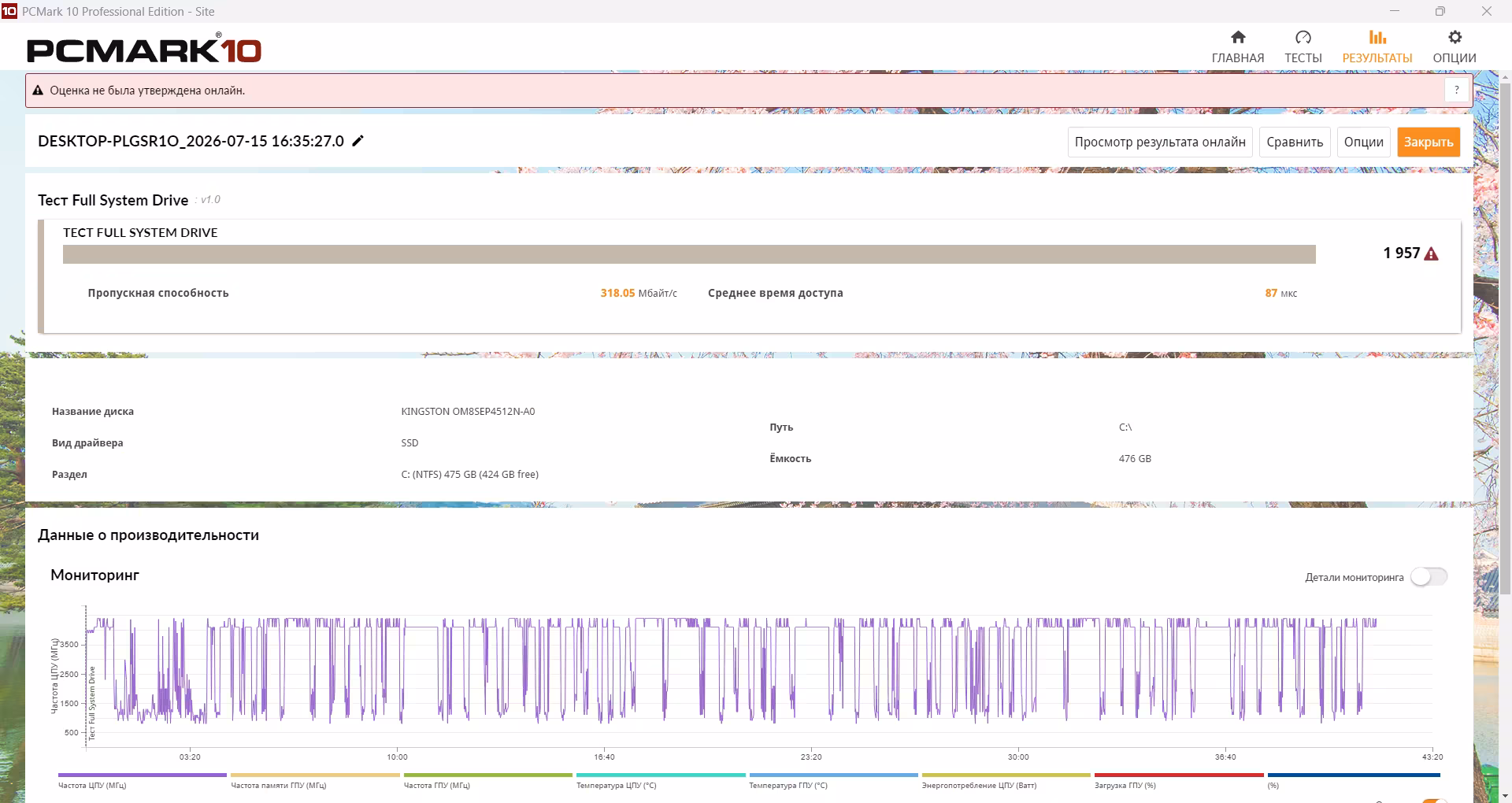This screenshot has height=803, width=1512.
Task: Click the Раздел label
Action: click(x=69, y=475)
